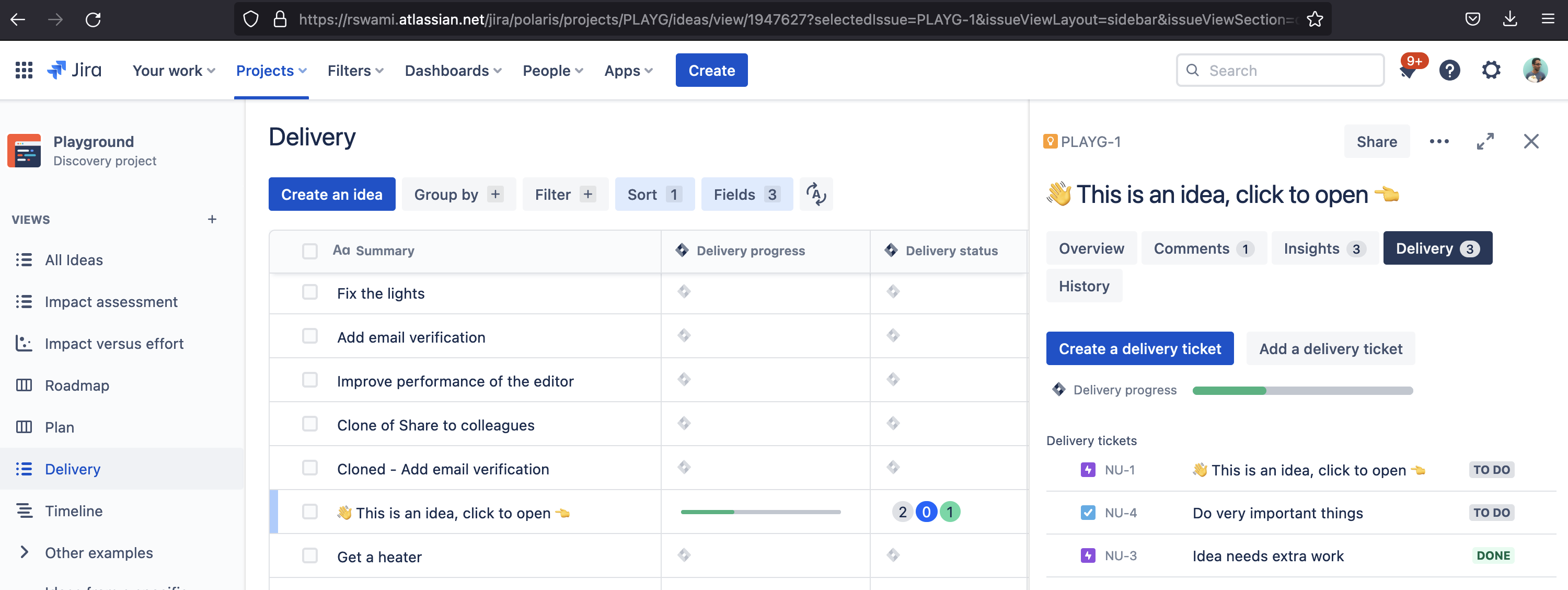Open the Projects dropdown menu
The height and width of the screenshot is (590, 1568).
pyautogui.click(x=271, y=71)
